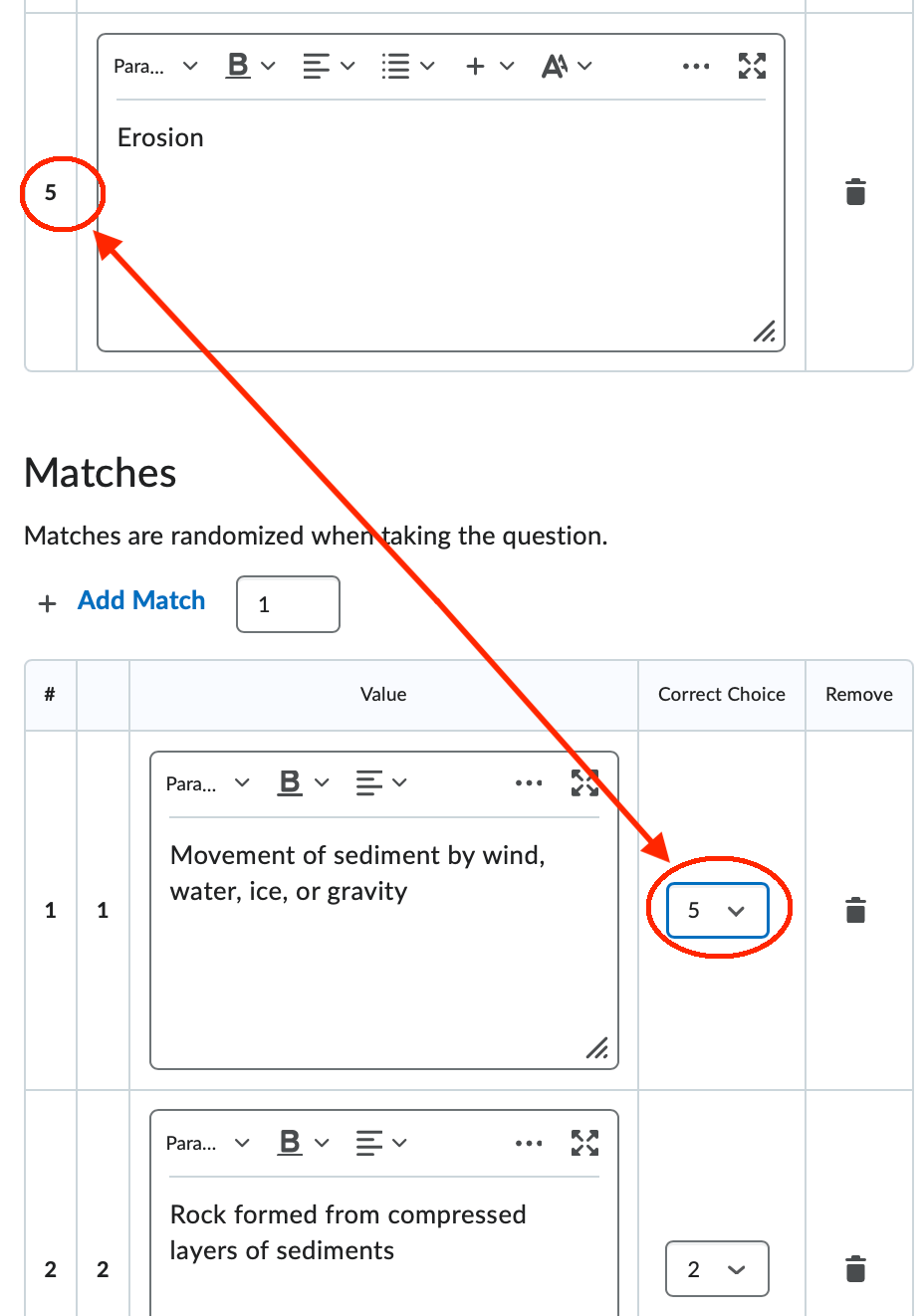
Task: Toggle bold in the first match's editor
Action: [290, 782]
